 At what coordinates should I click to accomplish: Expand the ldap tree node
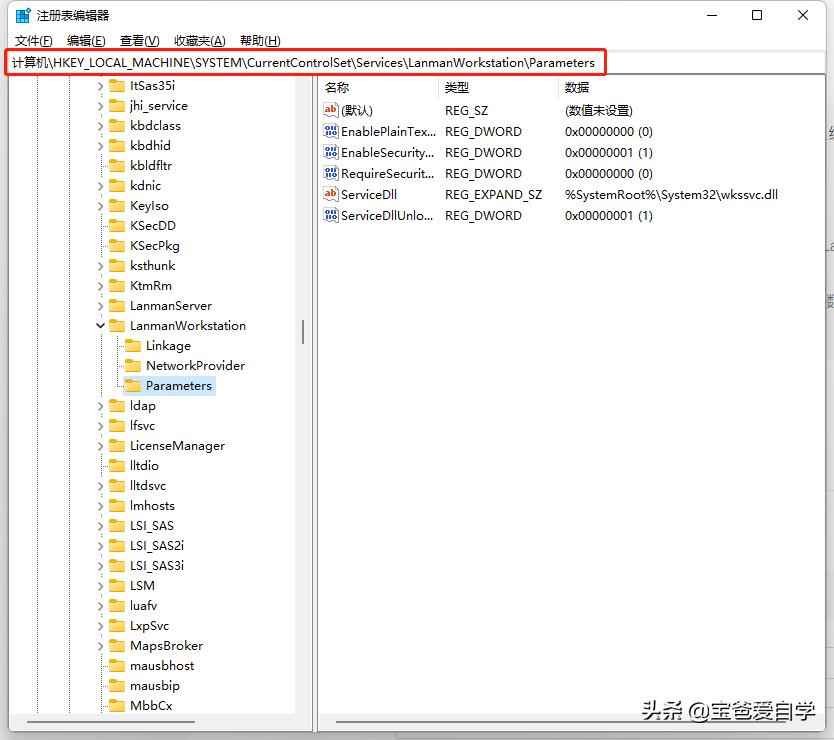[x=99, y=405]
